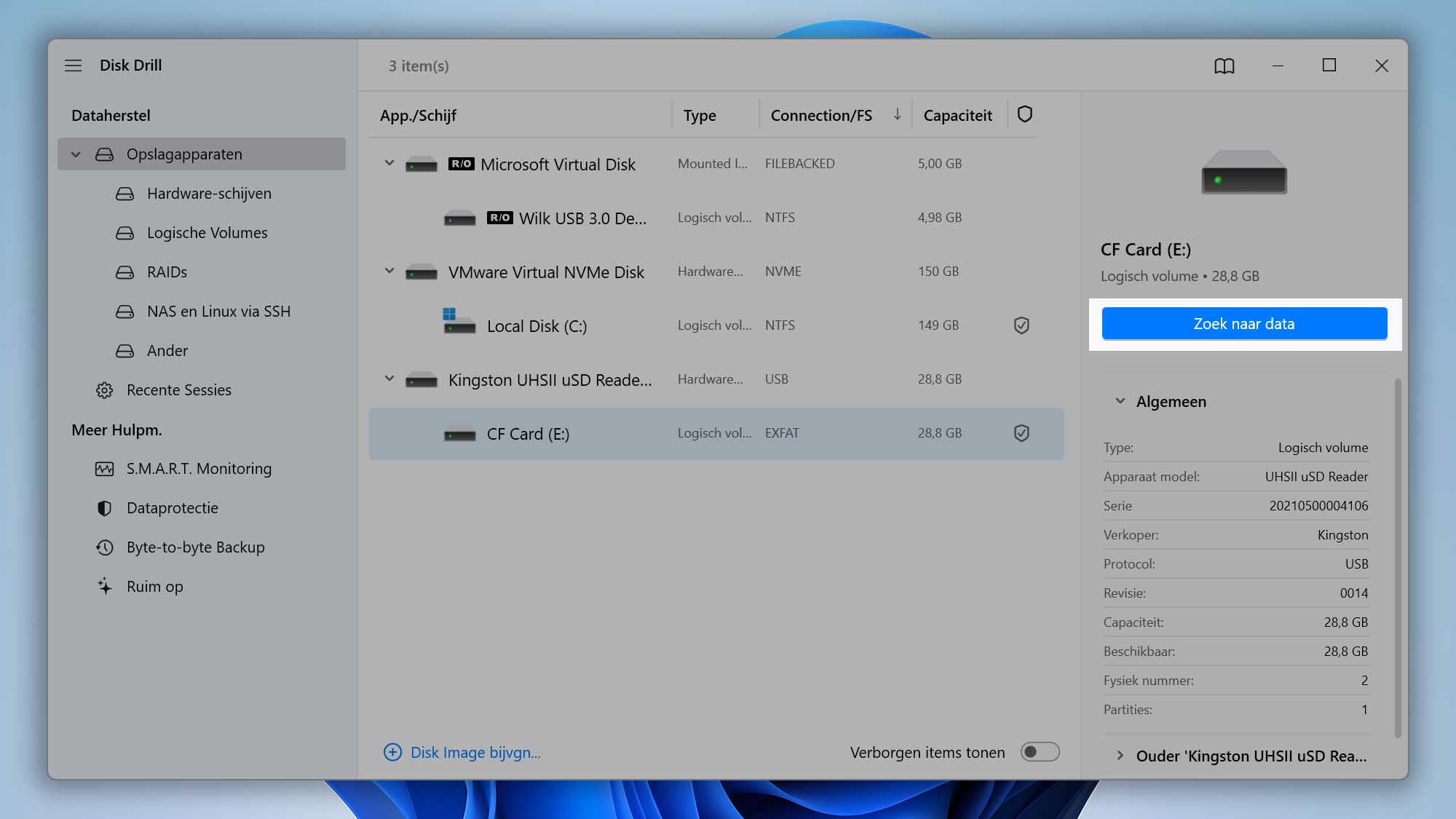Click the R/O badge on Wilk USB 3.0 row
The image size is (1456, 819).
tap(500, 218)
